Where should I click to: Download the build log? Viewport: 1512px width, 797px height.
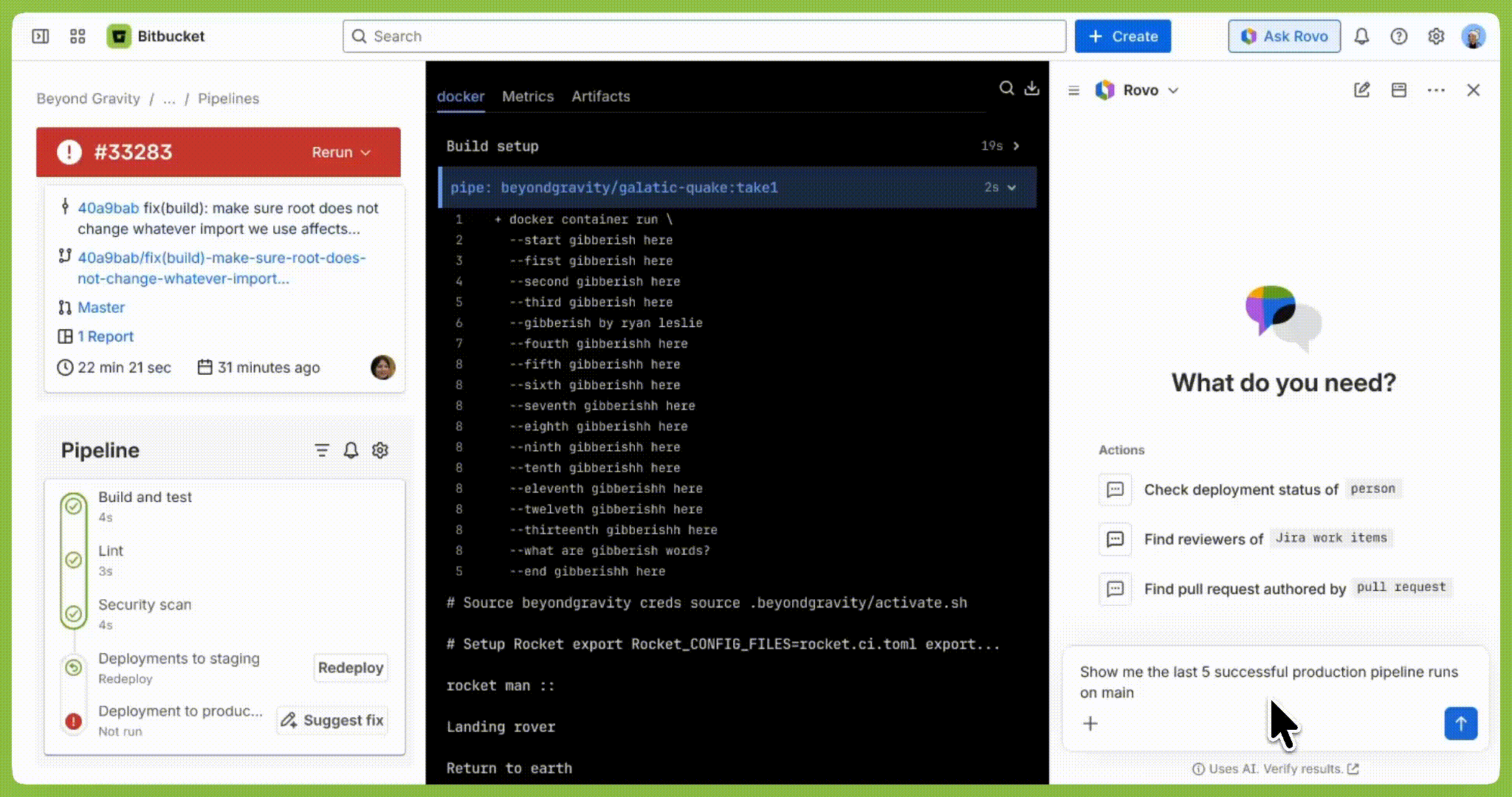pos(1032,89)
